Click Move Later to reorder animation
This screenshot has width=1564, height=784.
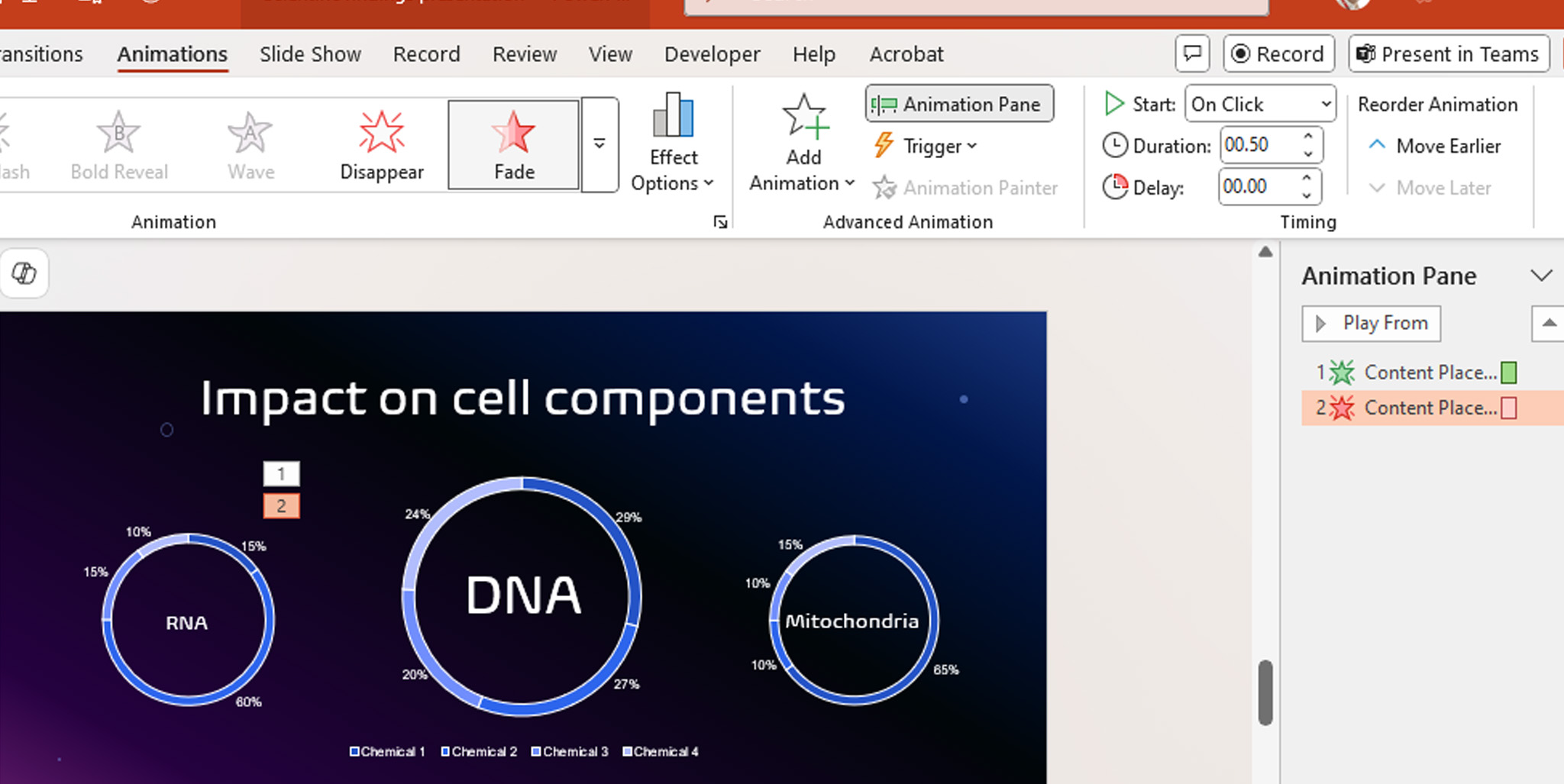pyautogui.click(x=1430, y=188)
